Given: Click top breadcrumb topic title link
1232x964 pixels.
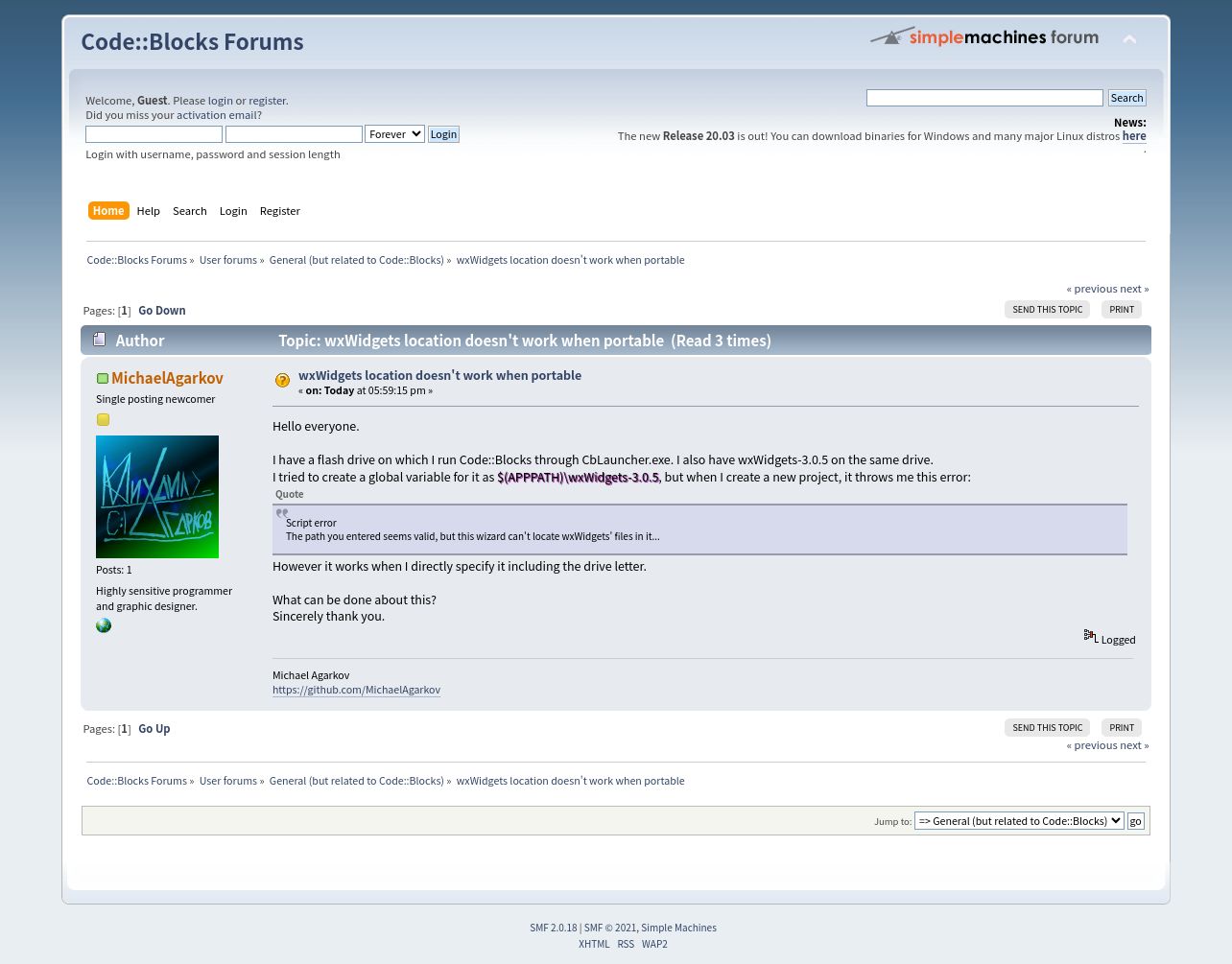Looking at the screenshot, I should (570, 260).
